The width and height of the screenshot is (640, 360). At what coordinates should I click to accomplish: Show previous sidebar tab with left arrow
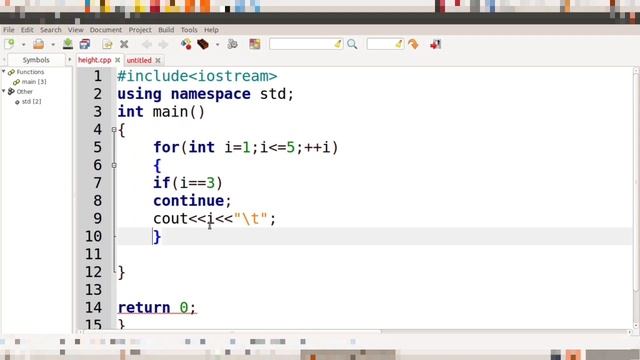pyautogui.click(x=4, y=60)
